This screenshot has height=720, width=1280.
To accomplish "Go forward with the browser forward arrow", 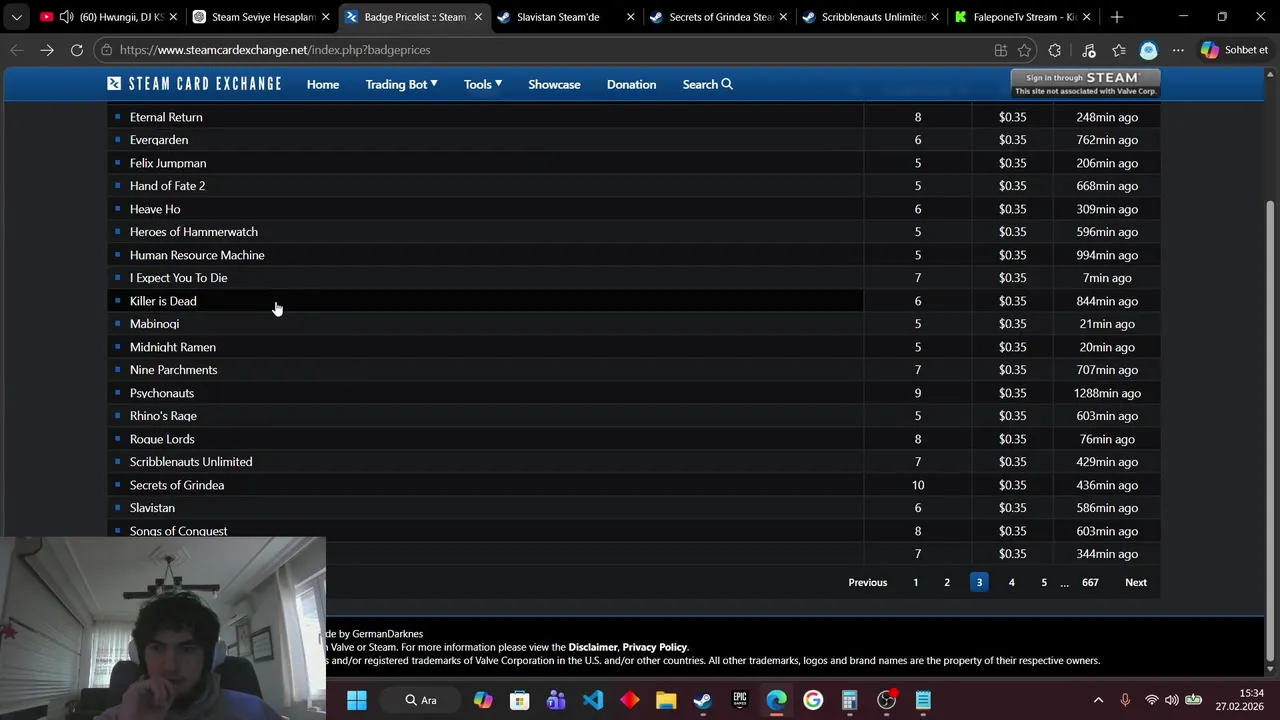I will [x=47, y=50].
